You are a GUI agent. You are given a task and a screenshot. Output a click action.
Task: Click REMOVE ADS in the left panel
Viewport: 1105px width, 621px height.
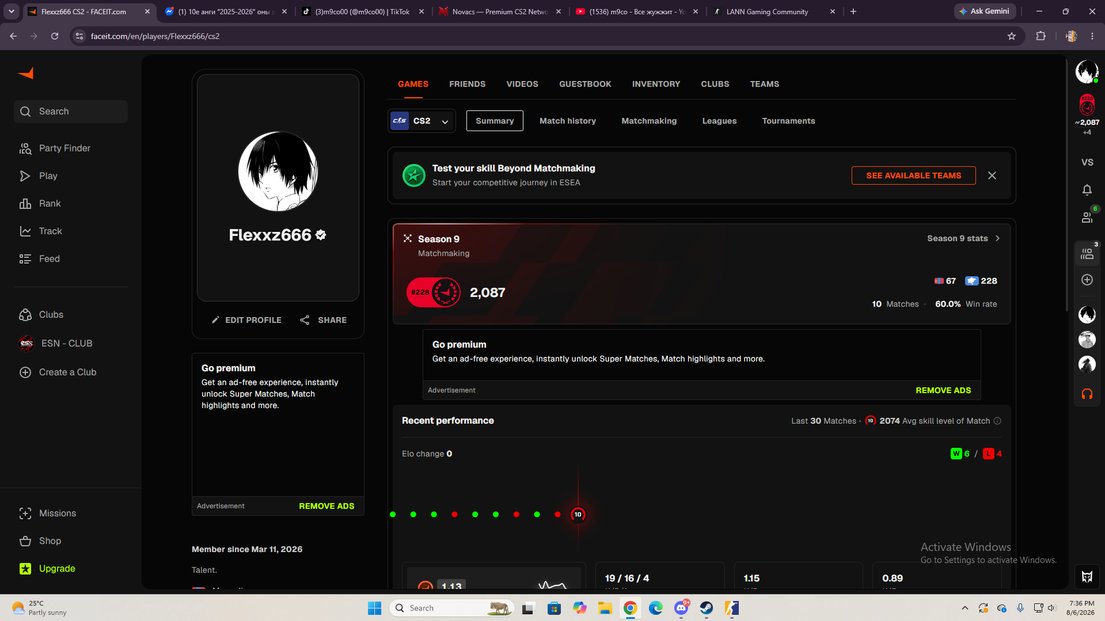click(326, 506)
